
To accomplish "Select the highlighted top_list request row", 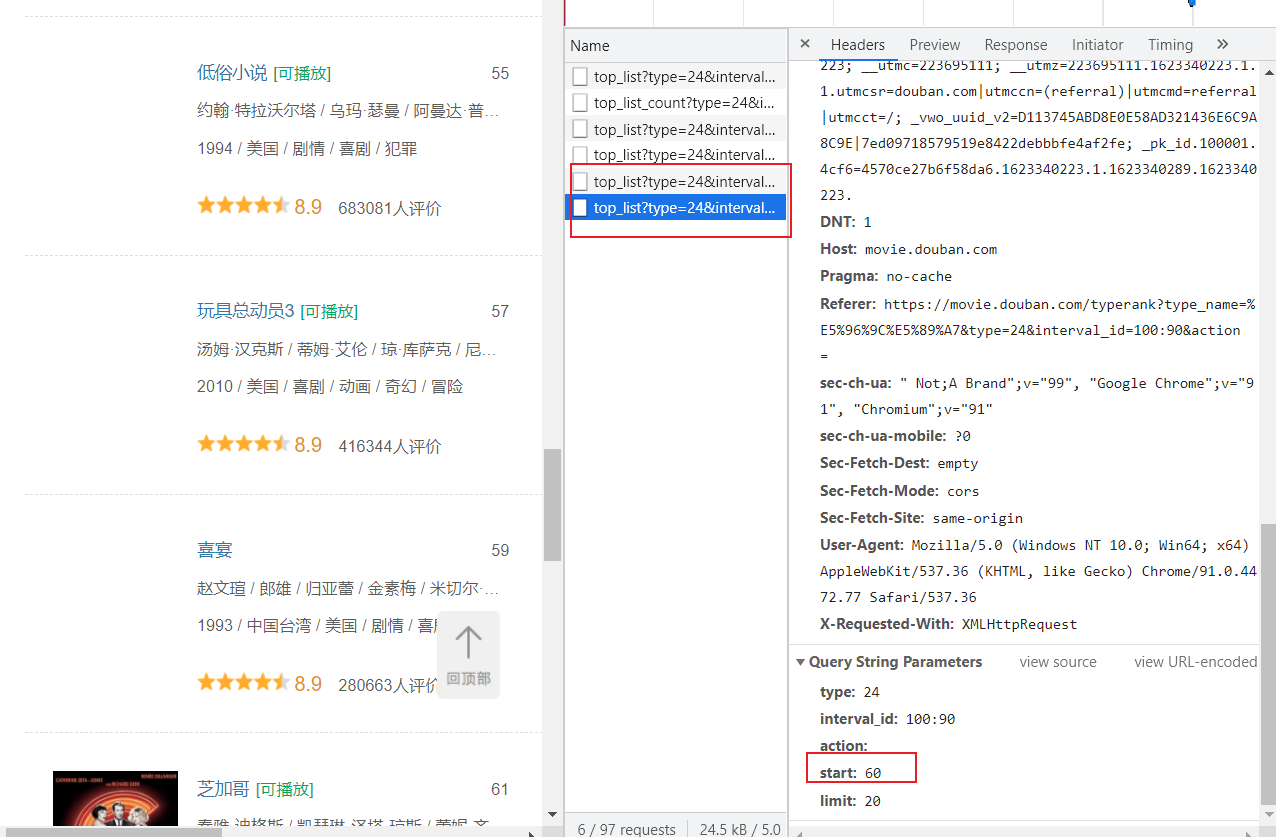I will tap(676, 207).
